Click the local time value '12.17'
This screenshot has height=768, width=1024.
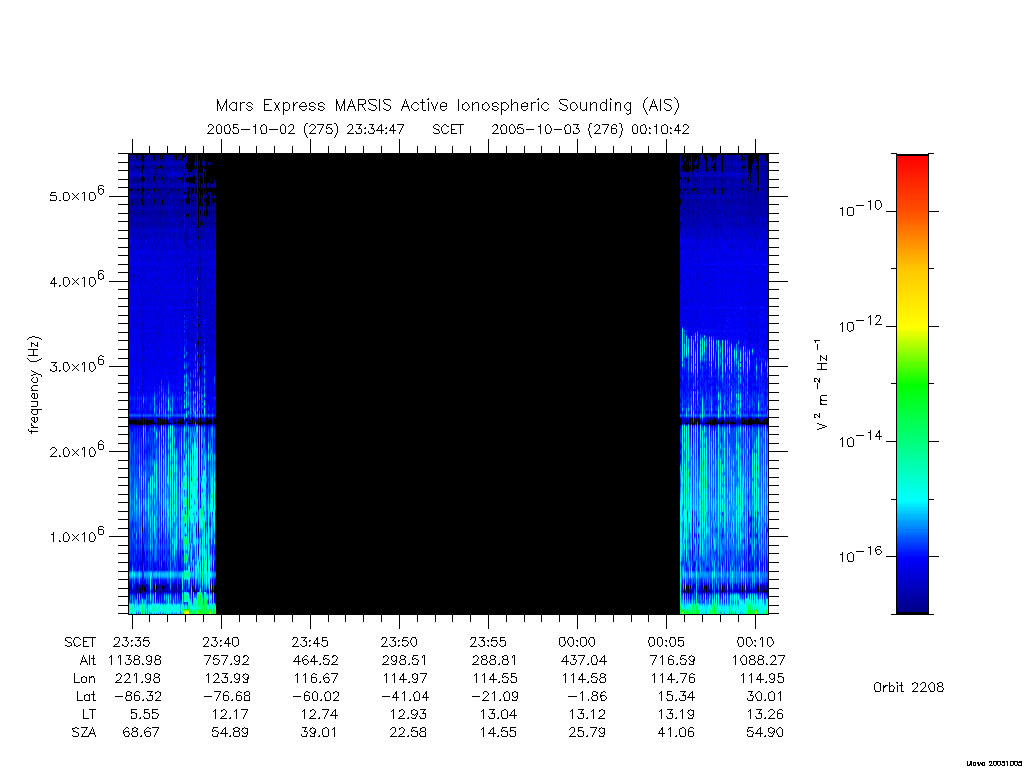pos(230,714)
